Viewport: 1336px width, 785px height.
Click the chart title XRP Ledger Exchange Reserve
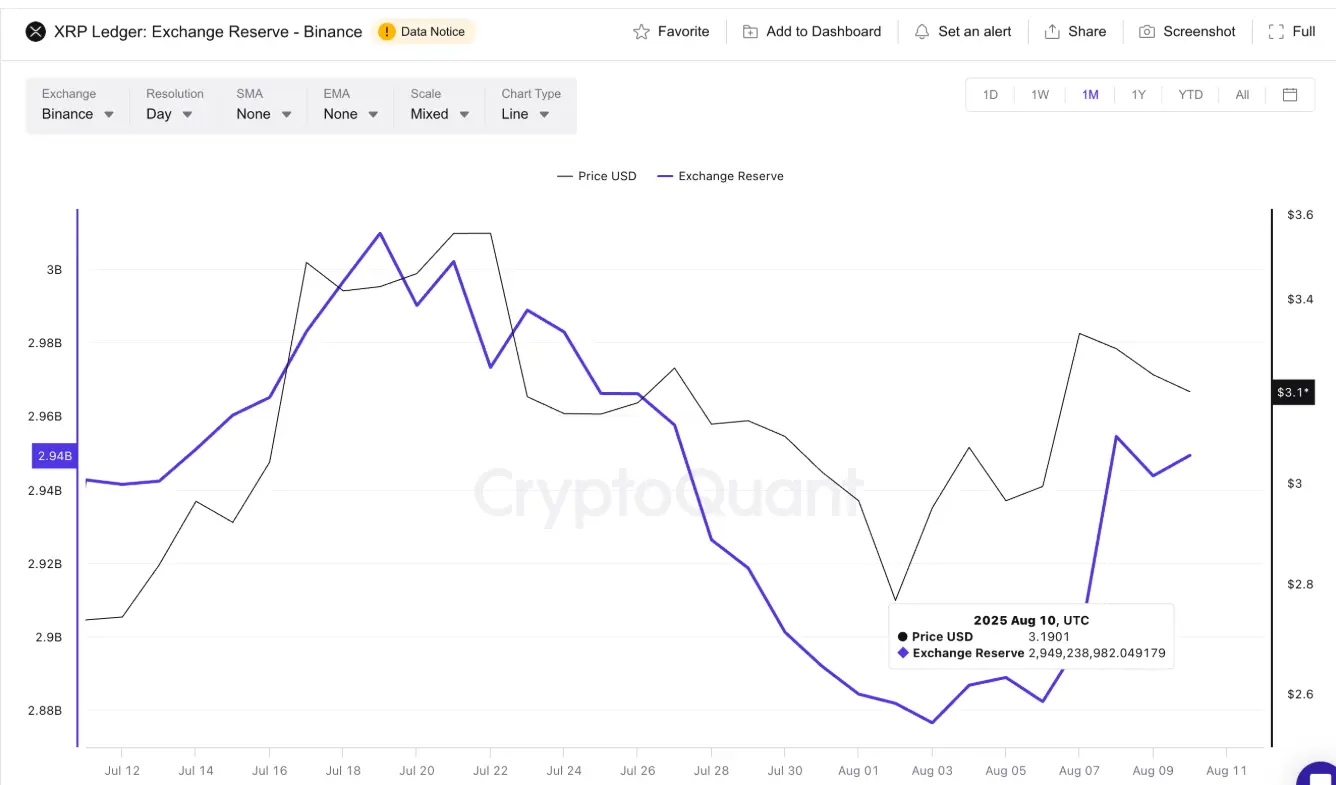[208, 32]
